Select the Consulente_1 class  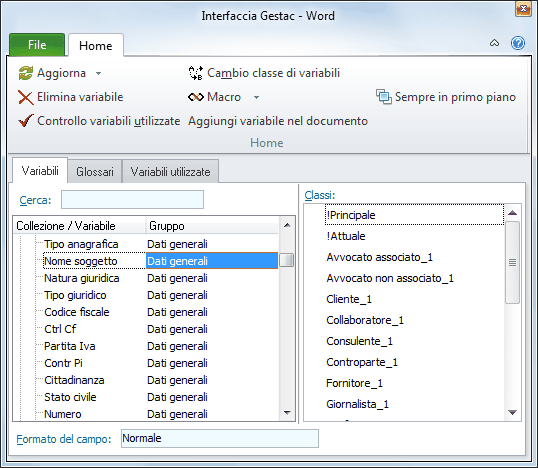point(360,341)
